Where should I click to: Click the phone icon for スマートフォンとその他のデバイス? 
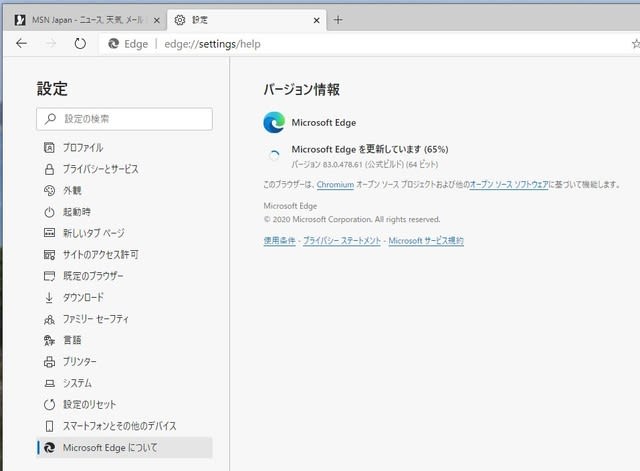pos(49,426)
